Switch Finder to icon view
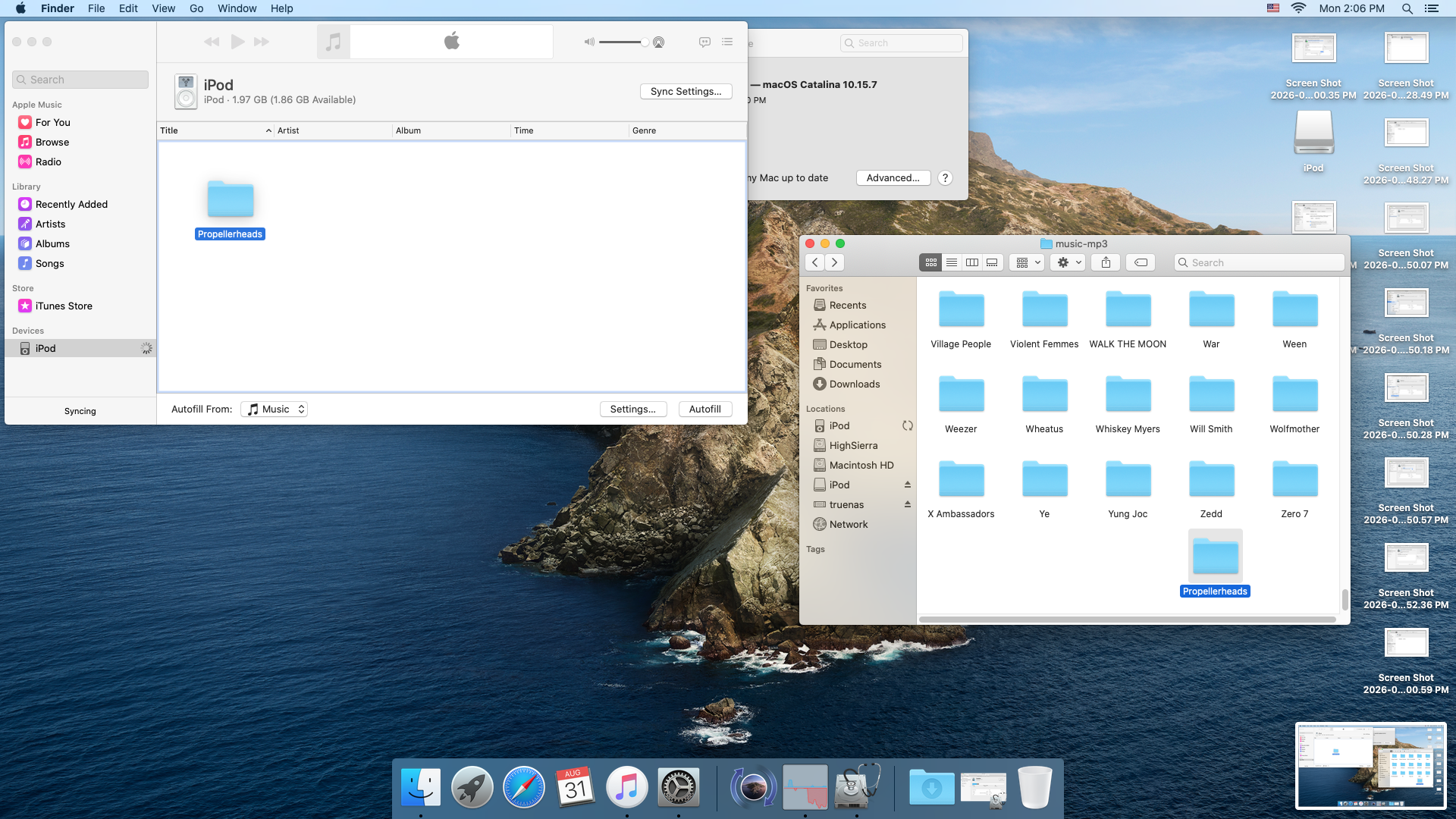The image size is (1456, 819). click(930, 262)
